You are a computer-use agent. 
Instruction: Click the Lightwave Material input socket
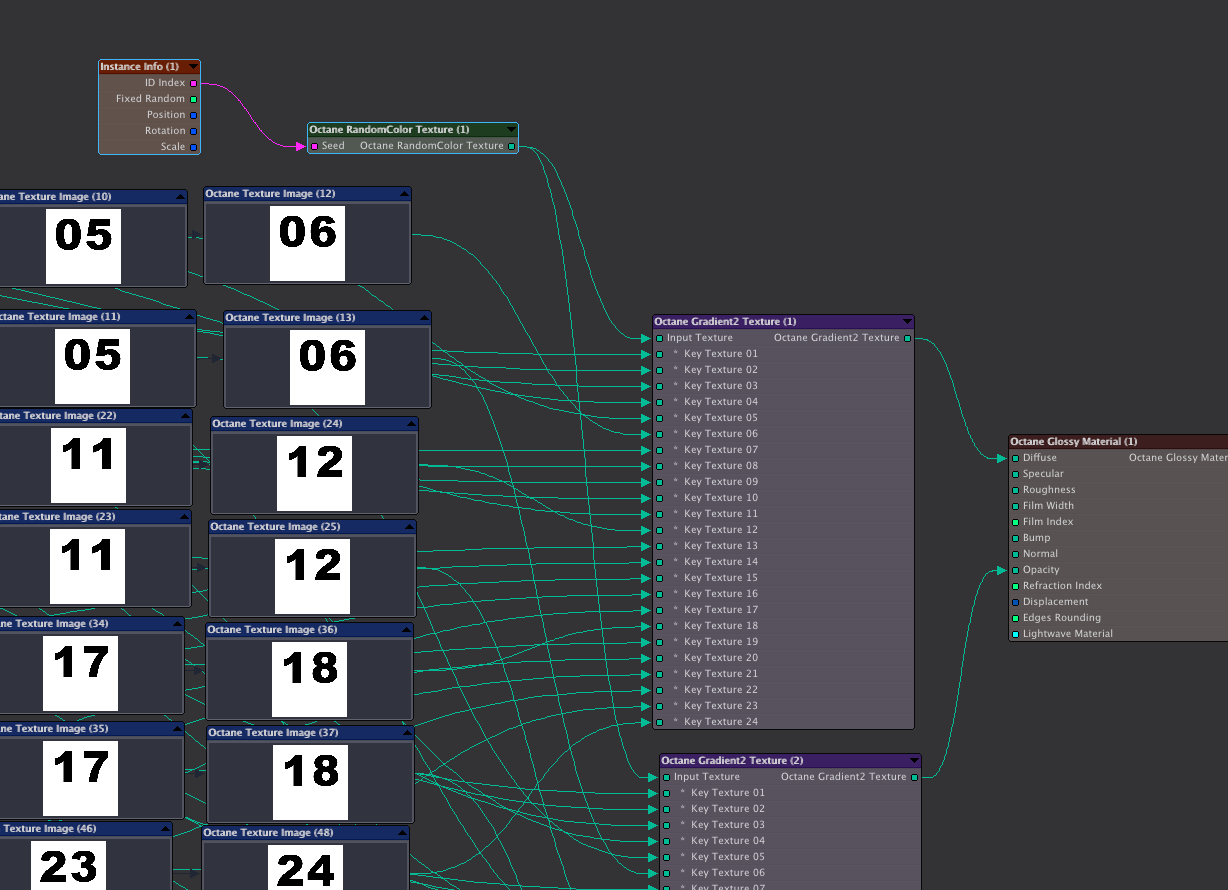1015,634
